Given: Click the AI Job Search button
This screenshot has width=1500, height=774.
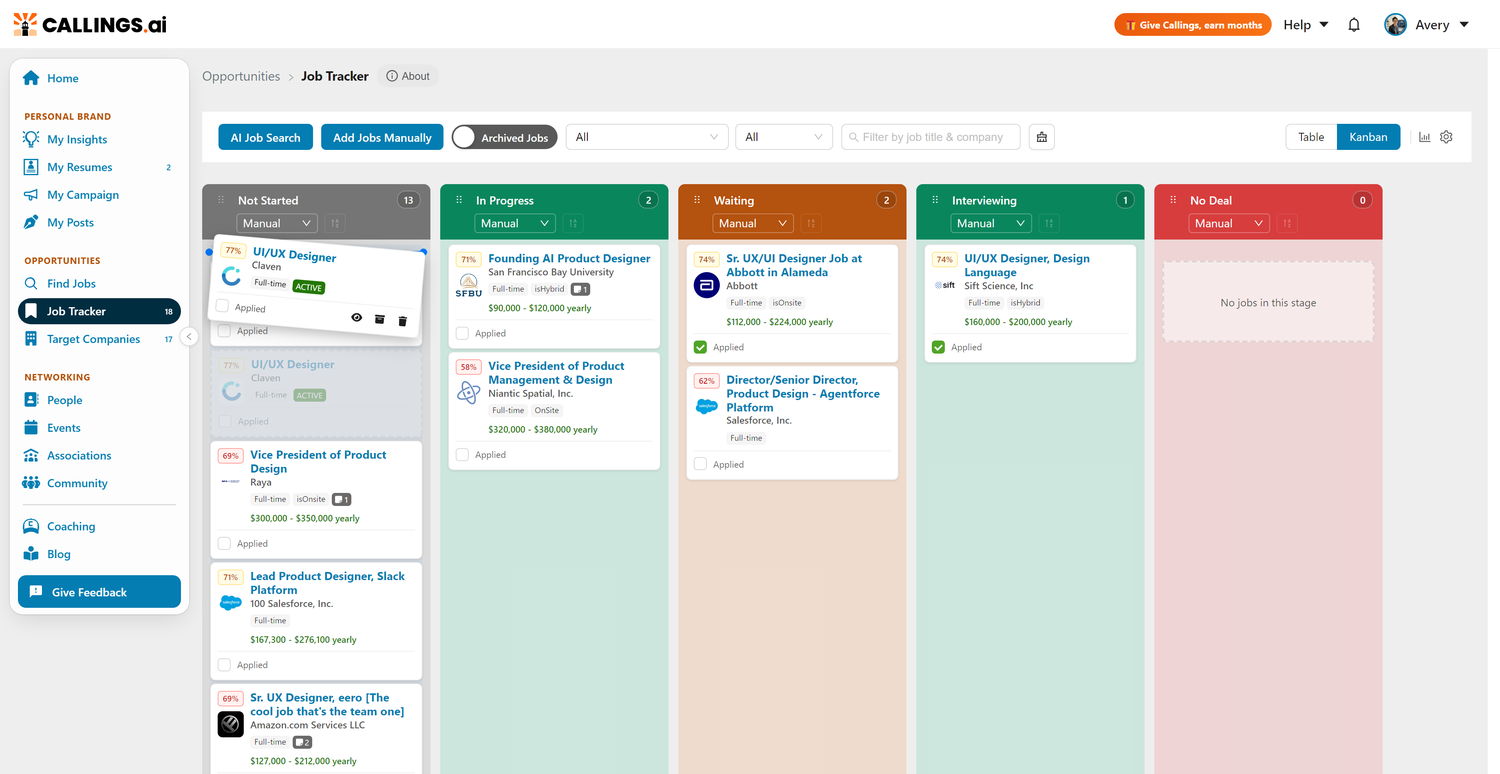Looking at the screenshot, I should (266, 137).
